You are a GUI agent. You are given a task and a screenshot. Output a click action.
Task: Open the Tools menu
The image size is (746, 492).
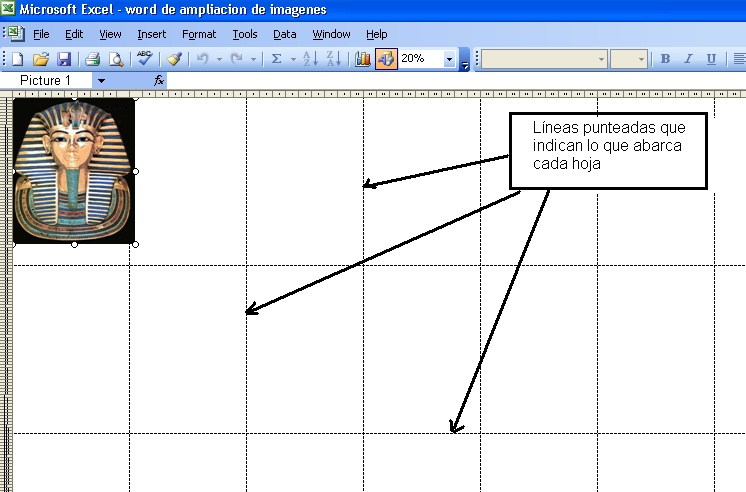coord(245,34)
